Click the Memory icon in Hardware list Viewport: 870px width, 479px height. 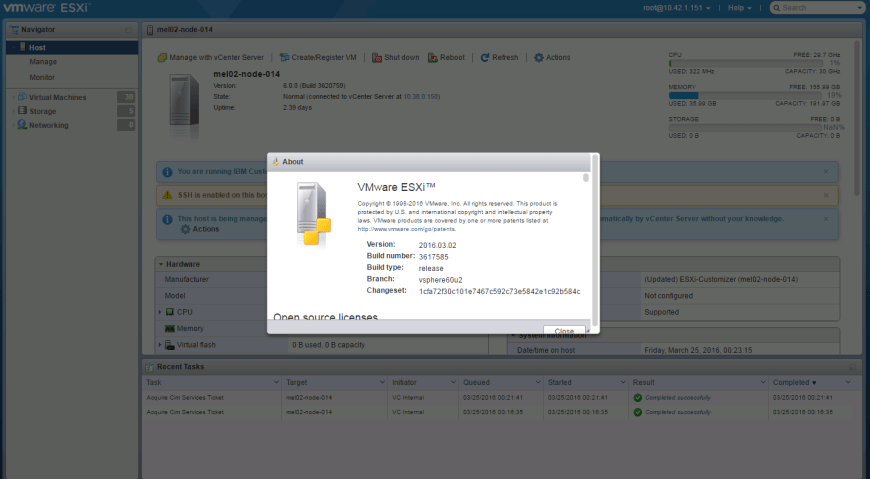(x=170, y=329)
